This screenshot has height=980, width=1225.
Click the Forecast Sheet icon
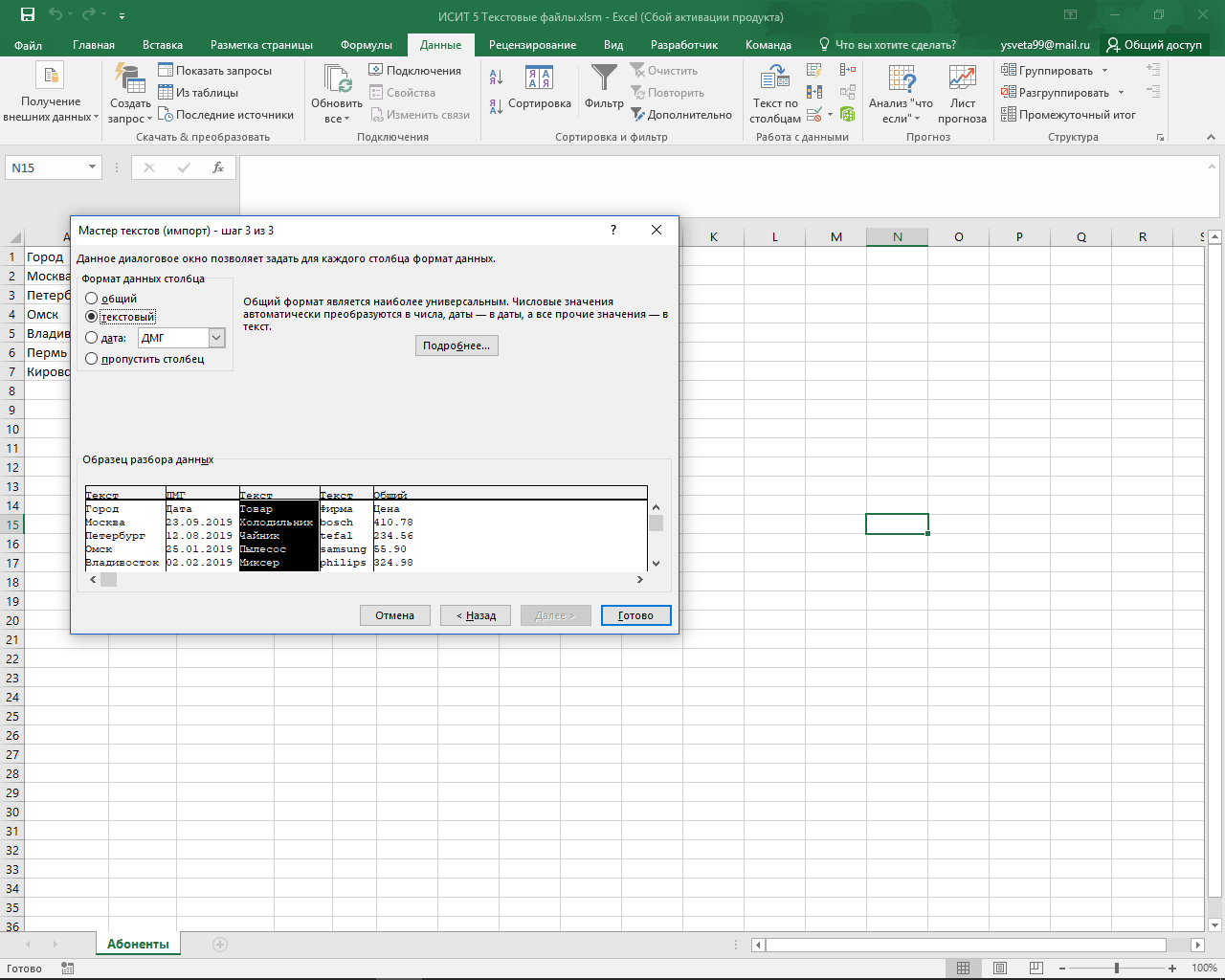tap(962, 94)
